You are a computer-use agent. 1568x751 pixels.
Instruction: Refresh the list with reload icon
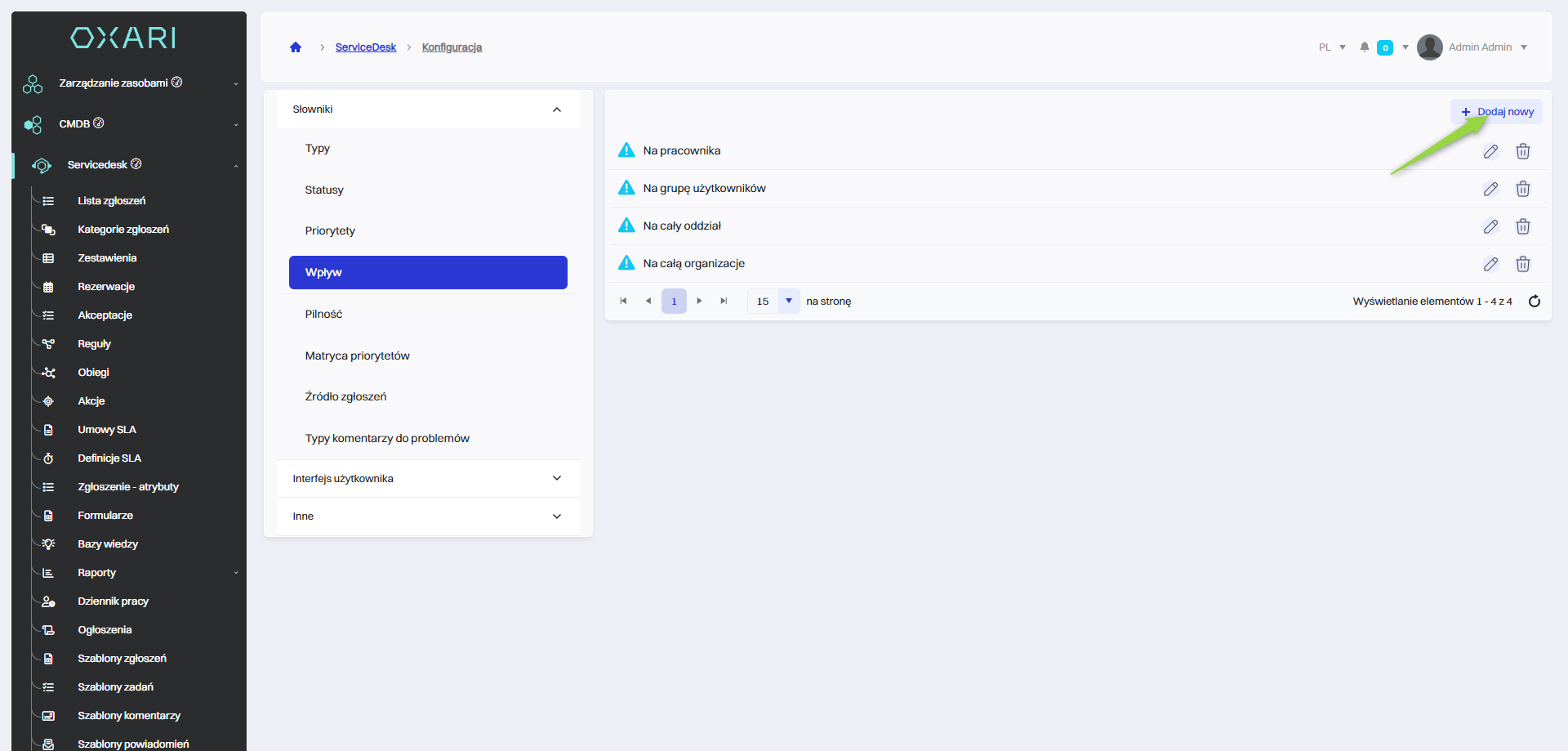(x=1534, y=302)
